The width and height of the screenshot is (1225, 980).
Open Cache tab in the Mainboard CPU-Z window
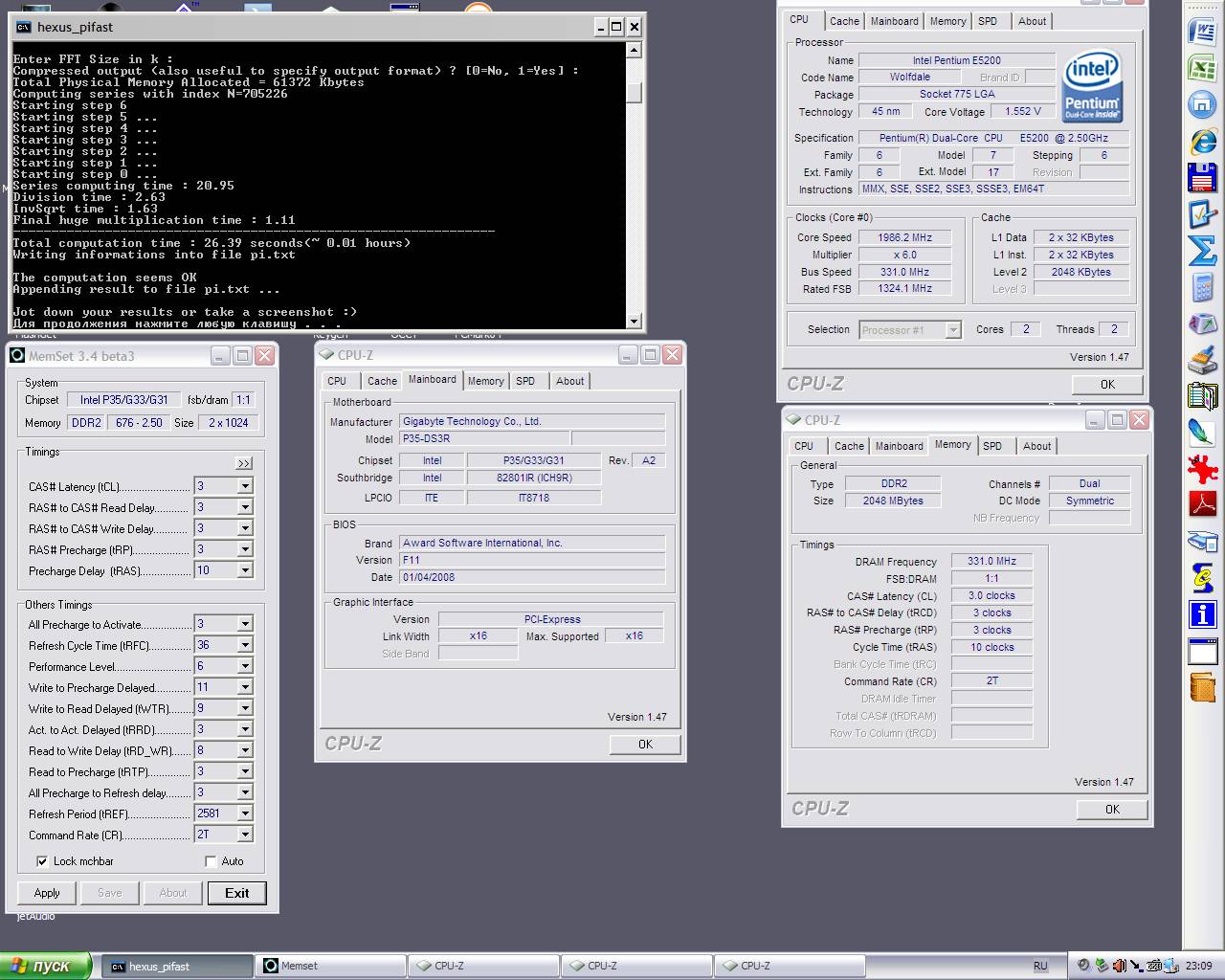click(x=382, y=381)
